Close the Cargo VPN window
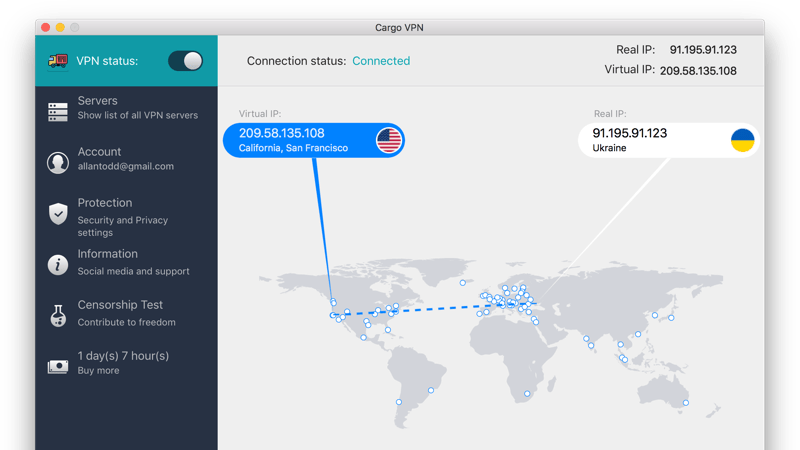The width and height of the screenshot is (800, 450). (x=46, y=28)
